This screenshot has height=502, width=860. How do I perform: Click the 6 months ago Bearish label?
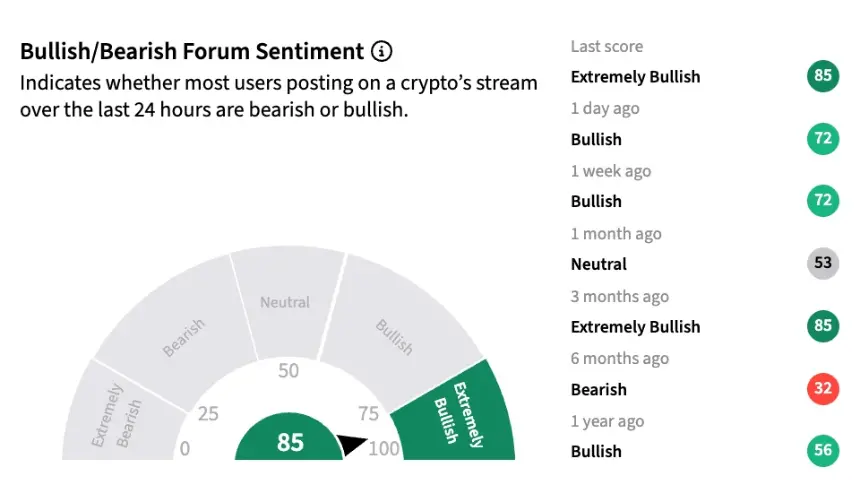pyautogui.click(x=598, y=390)
